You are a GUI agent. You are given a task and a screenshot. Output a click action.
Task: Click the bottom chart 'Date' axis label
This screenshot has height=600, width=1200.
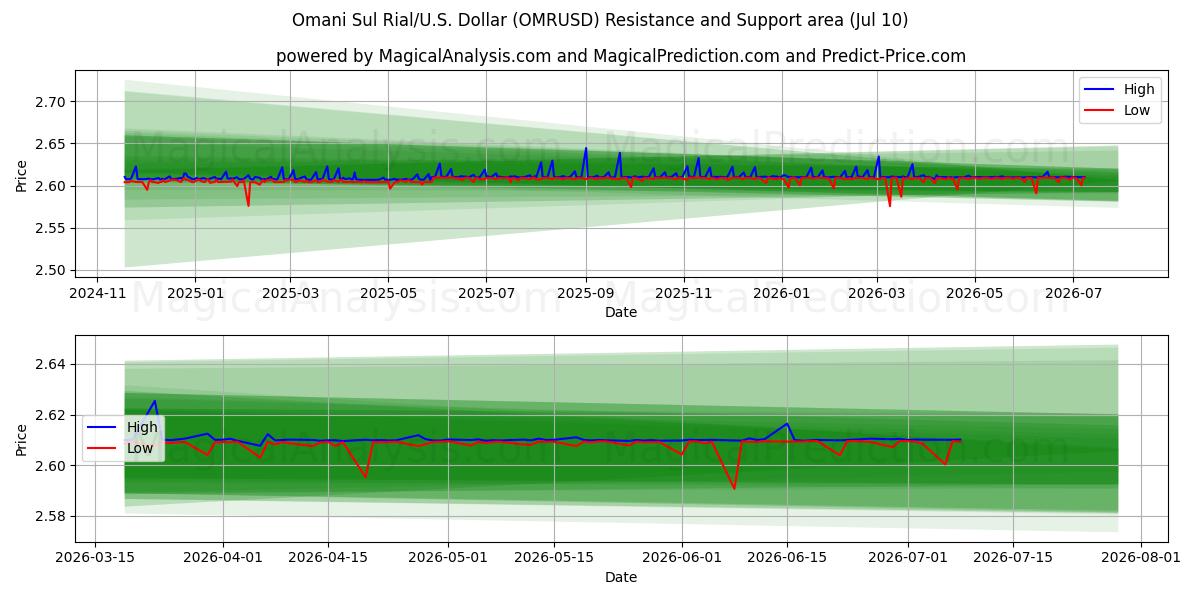click(621, 577)
